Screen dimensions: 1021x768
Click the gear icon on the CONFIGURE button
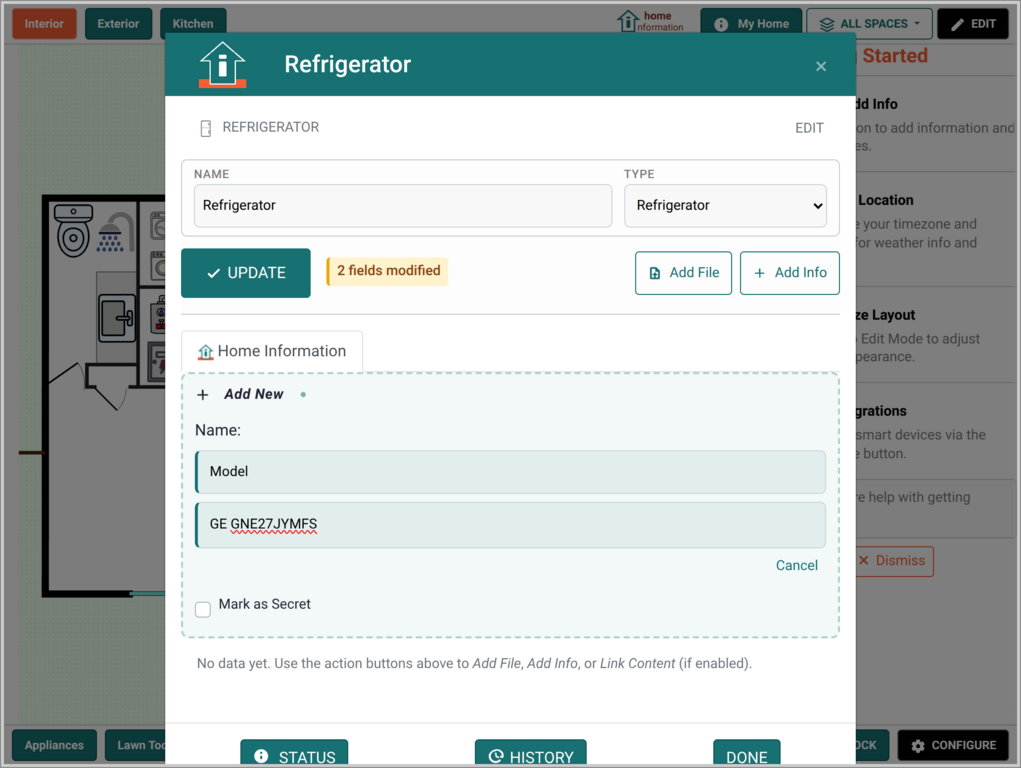tap(917, 746)
